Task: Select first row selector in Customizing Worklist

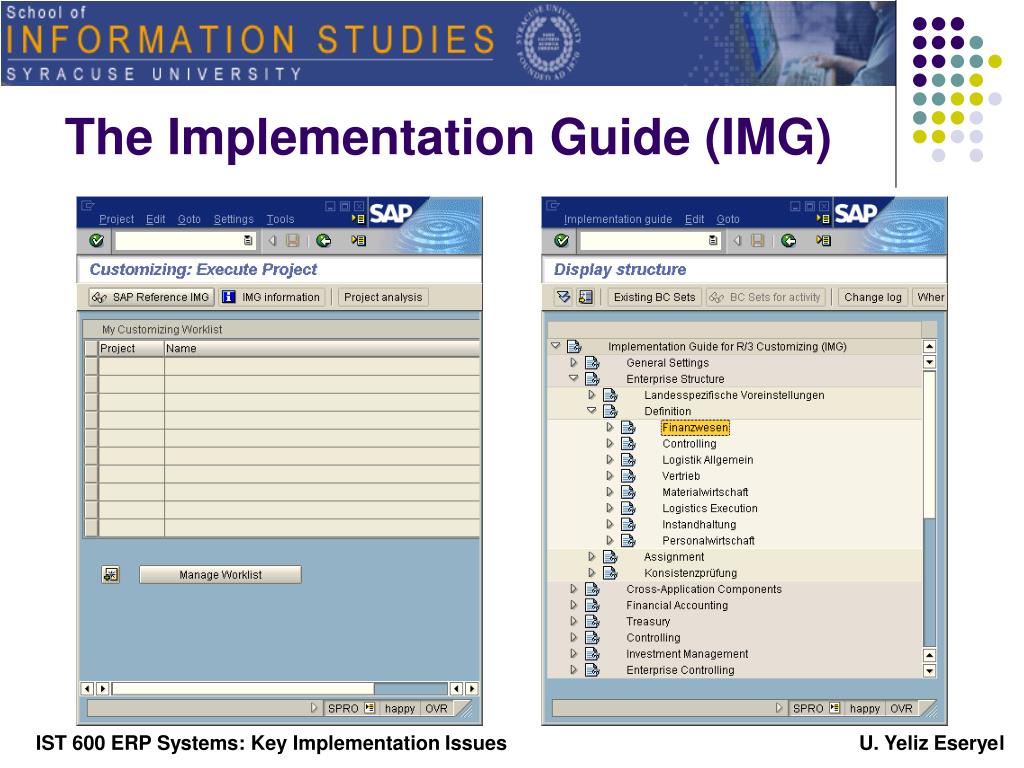Action: point(91,366)
